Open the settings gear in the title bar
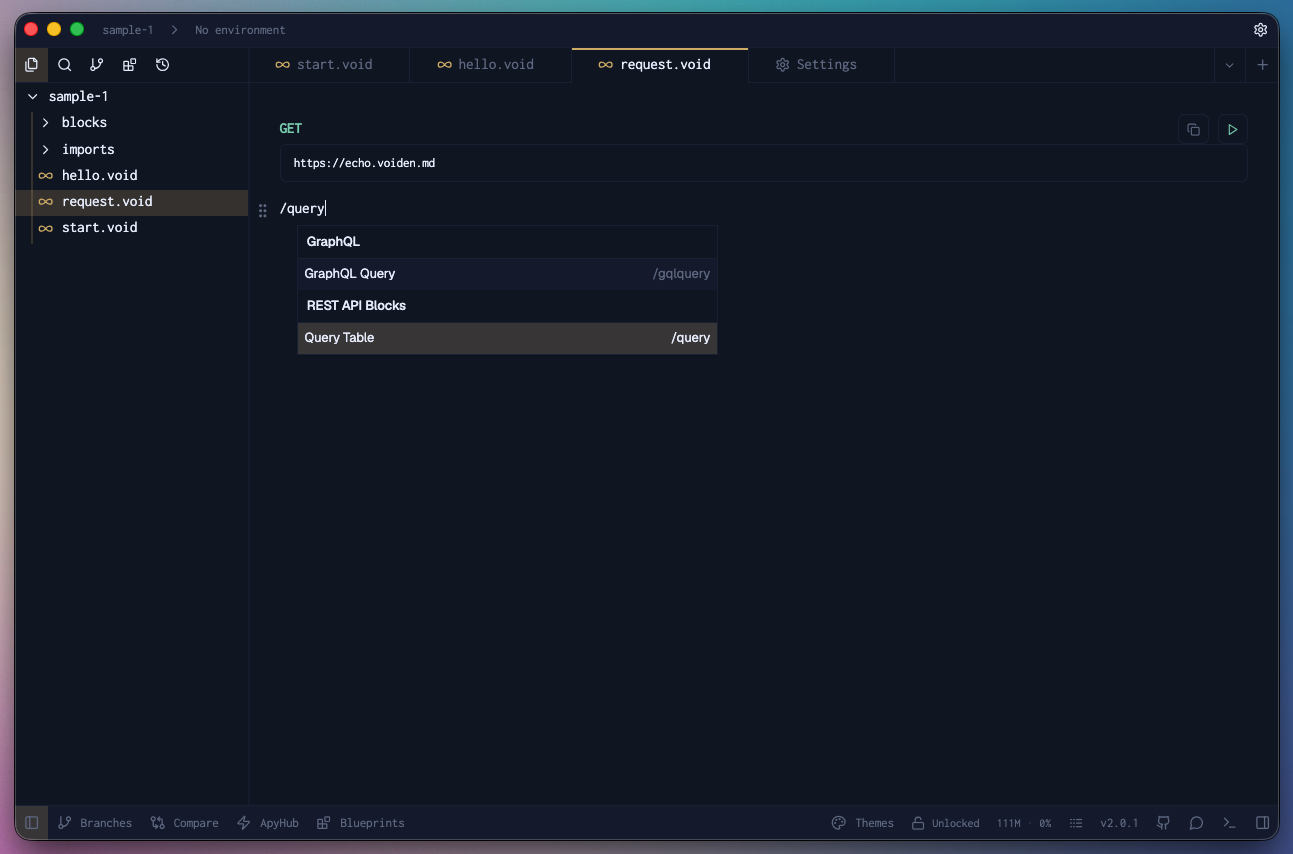 pos(1261,30)
